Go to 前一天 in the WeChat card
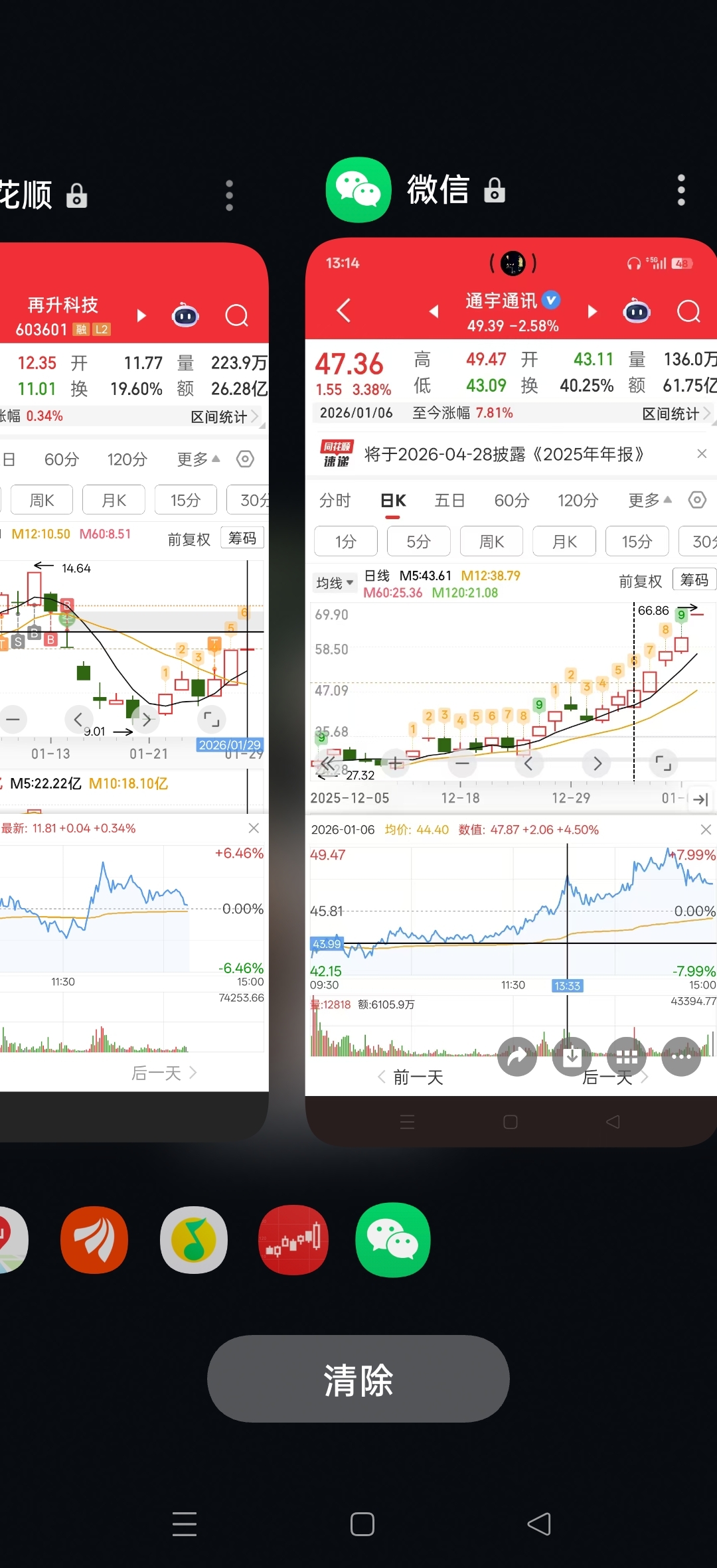Viewport: 717px width, 1568px height. point(410,1077)
